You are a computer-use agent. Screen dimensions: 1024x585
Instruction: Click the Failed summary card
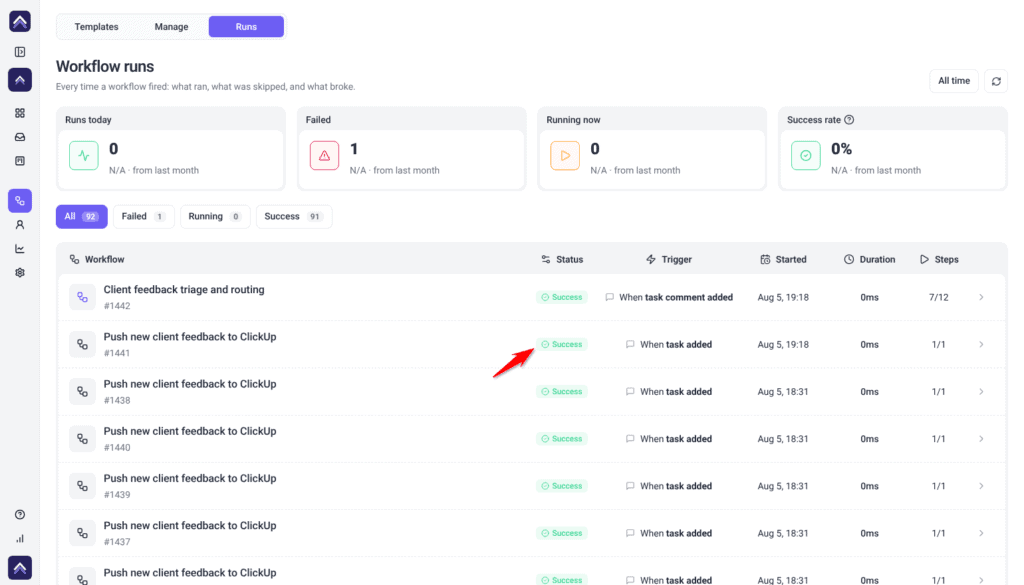tap(411, 148)
